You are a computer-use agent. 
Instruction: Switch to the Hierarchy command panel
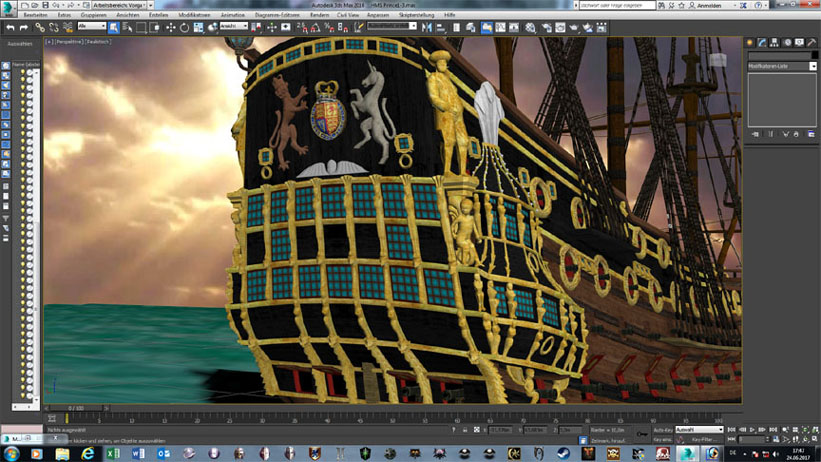click(774, 42)
